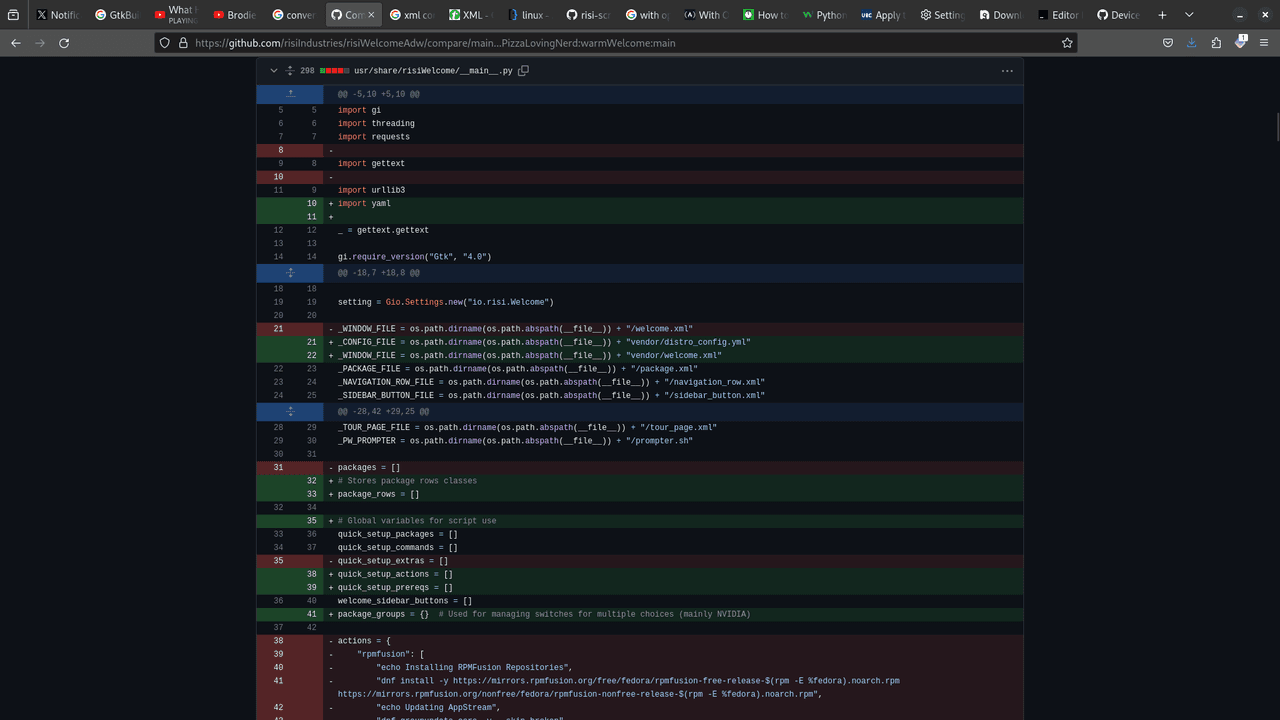1280x720 pixels.
Task: Expand lines above hunk @@ -5,10 +5,10 @@
Action: [x=290, y=94]
